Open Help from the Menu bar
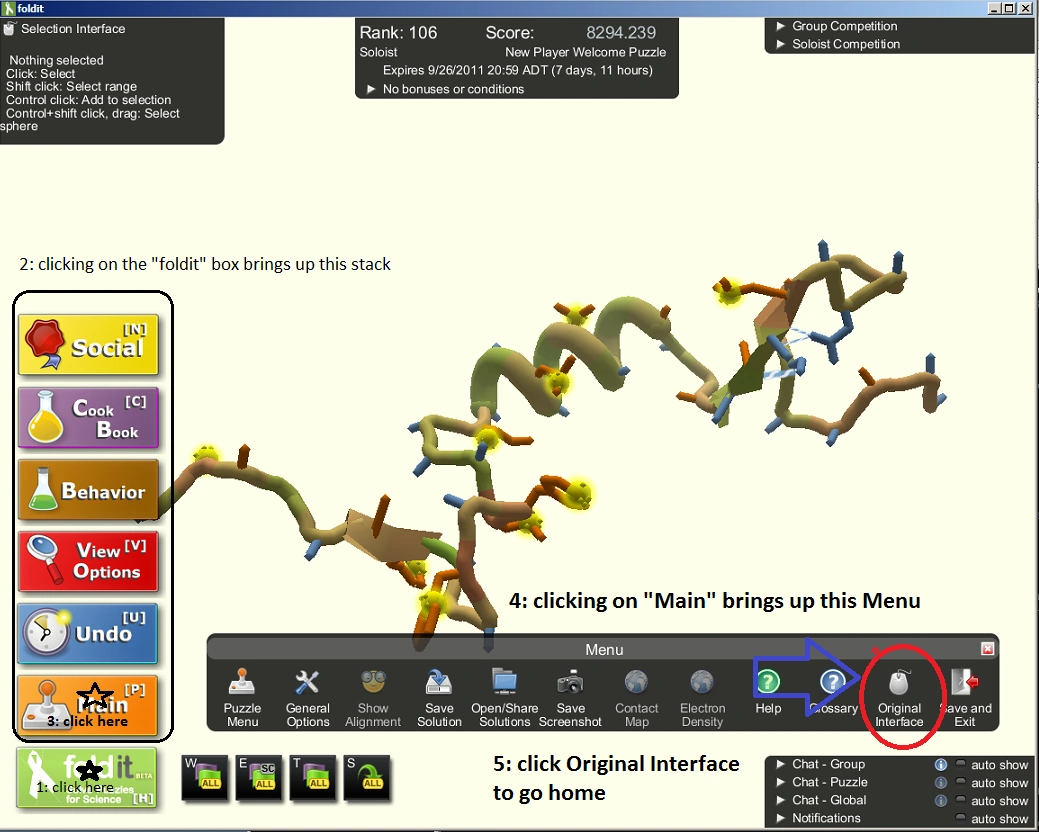Image resolution: width=1039 pixels, height=832 pixels. click(768, 690)
